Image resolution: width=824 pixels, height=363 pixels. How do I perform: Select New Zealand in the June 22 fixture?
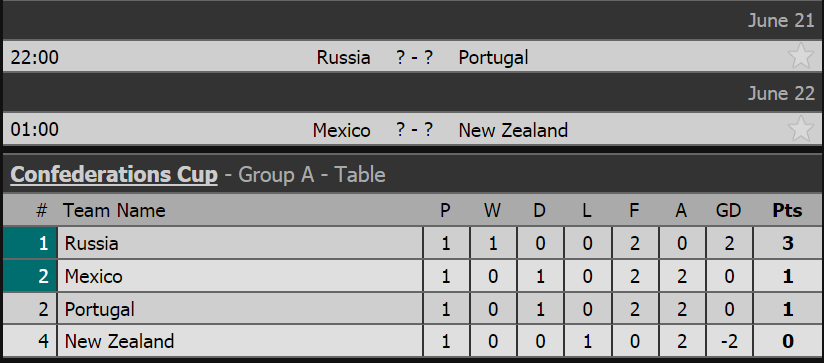coord(513,129)
